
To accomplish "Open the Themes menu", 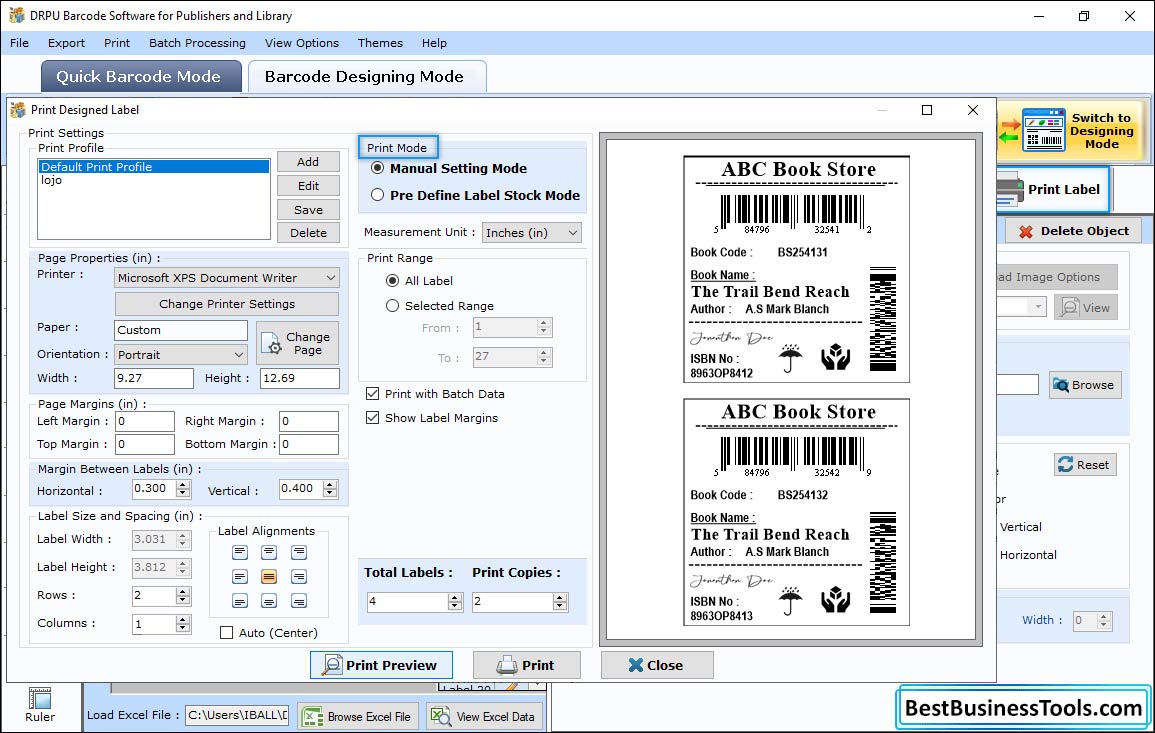I will pyautogui.click(x=380, y=43).
